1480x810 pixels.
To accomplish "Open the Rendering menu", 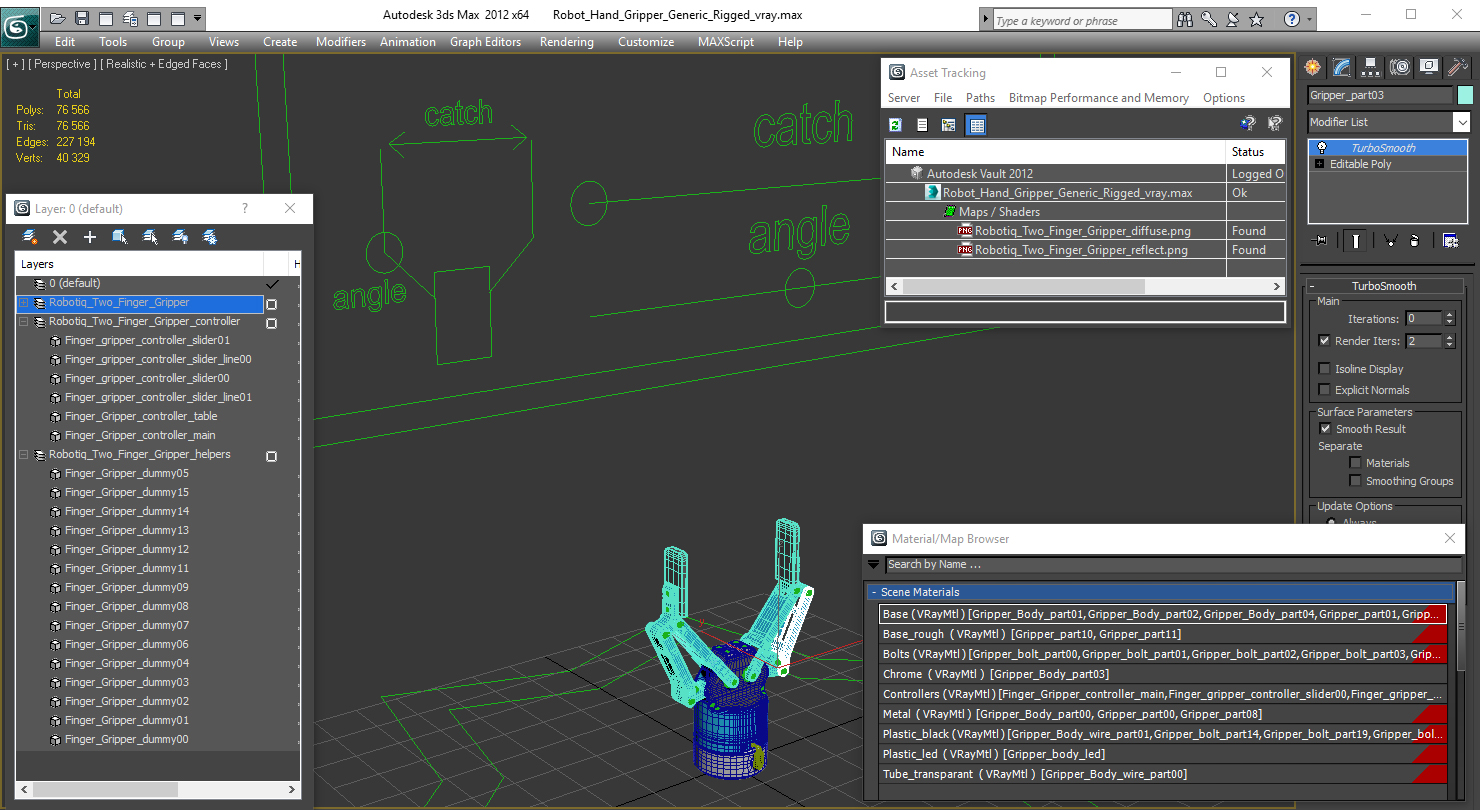I will tap(566, 42).
